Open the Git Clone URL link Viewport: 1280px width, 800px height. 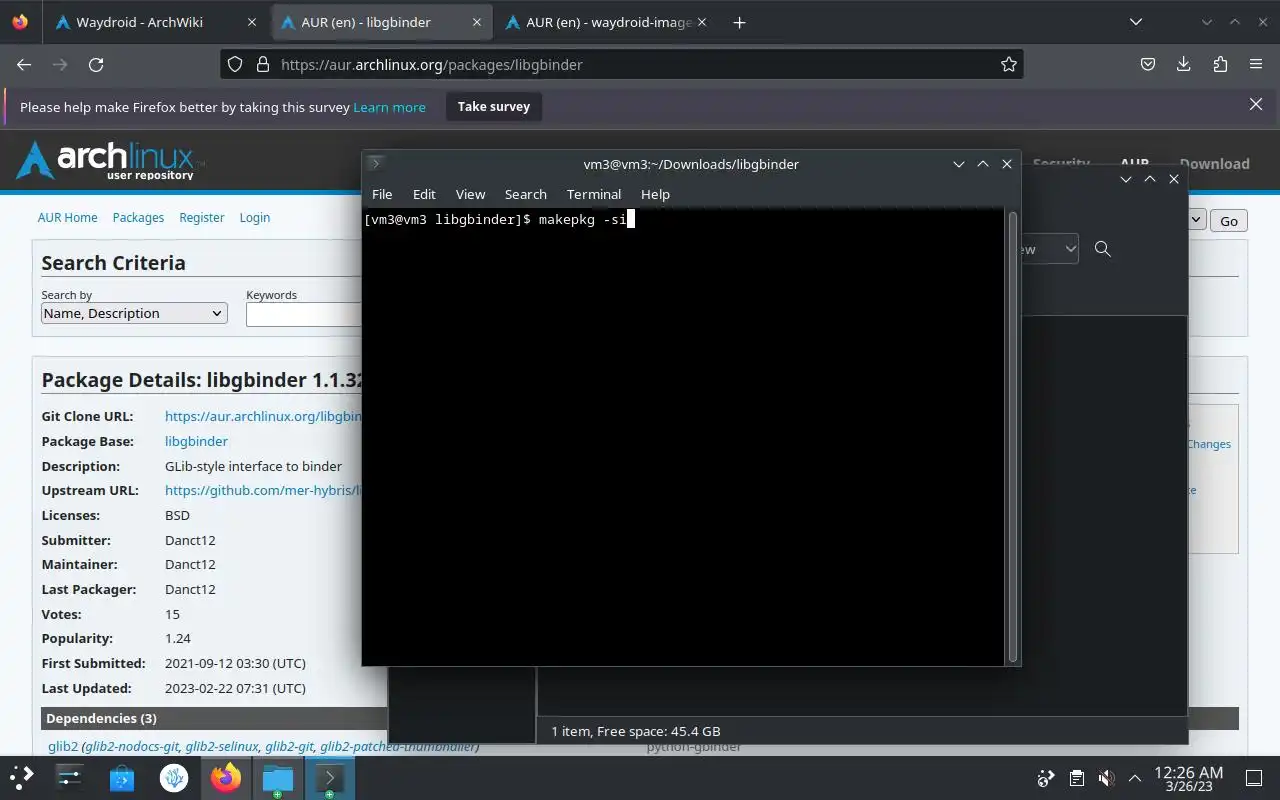263,416
